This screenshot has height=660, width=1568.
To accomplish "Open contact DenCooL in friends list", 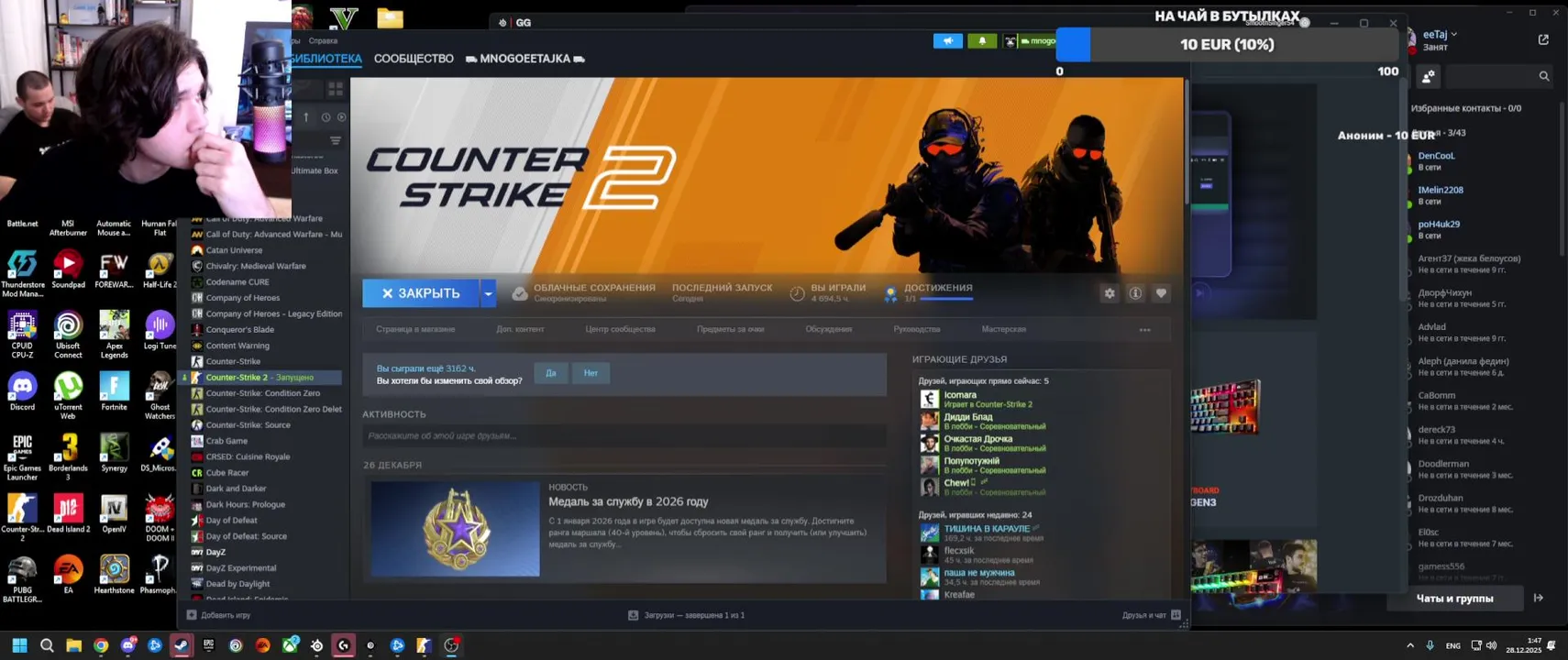I will tap(1436, 160).
